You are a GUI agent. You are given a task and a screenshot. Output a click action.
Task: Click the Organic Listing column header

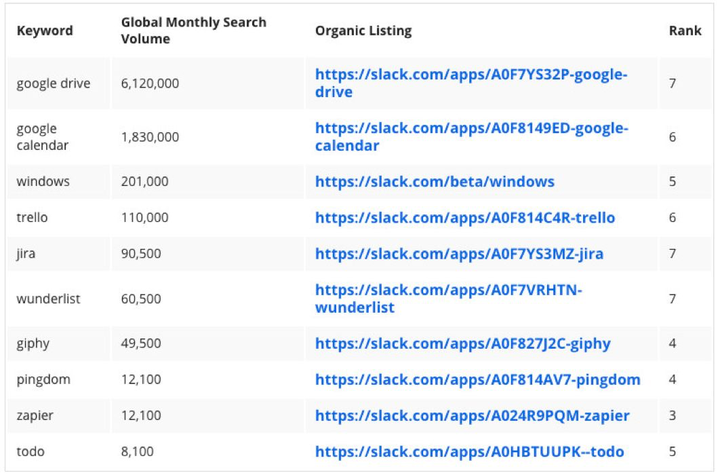(x=363, y=31)
